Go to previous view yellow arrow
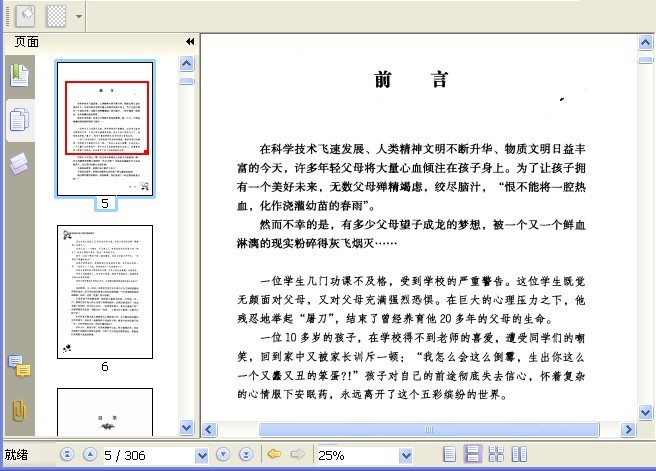656x471 pixels. pyautogui.click(x=274, y=454)
